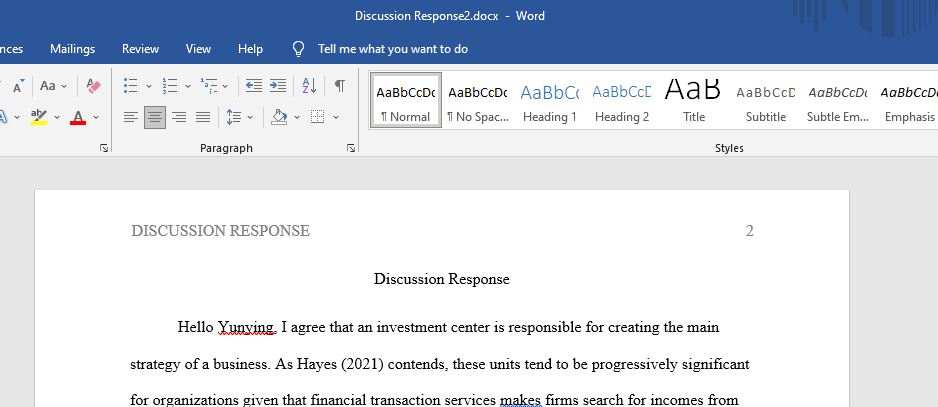
Task: Select the Normal style
Action: pyautogui.click(x=406, y=101)
